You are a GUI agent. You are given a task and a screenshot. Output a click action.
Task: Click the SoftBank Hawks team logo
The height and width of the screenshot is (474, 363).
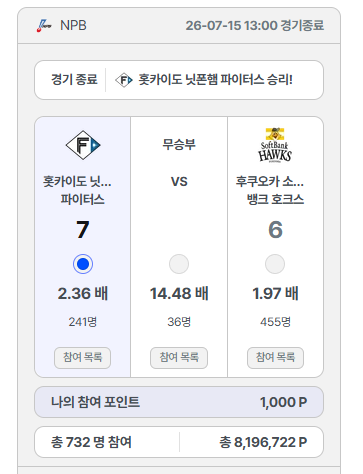click(x=275, y=145)
